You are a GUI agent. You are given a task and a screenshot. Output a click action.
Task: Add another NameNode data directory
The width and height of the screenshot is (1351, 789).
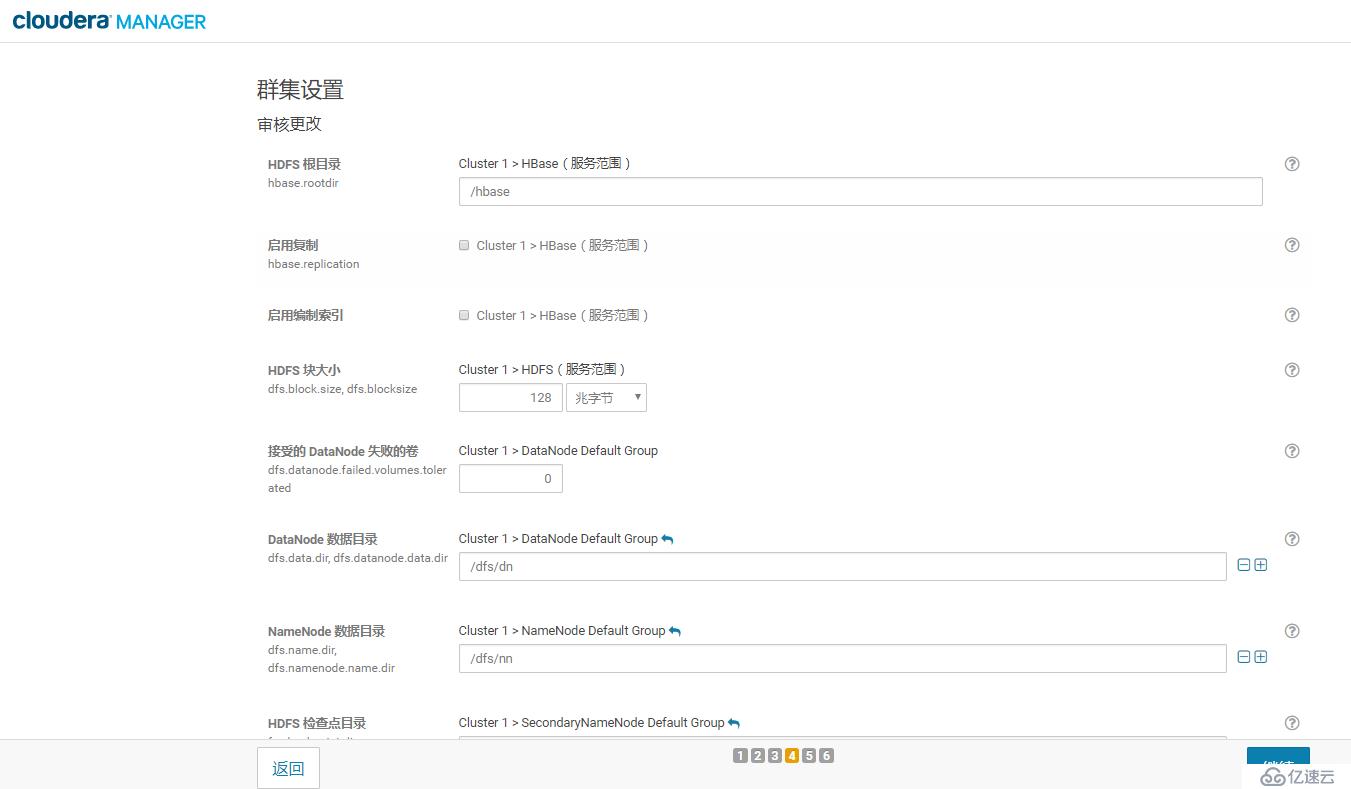point(1261,657)
